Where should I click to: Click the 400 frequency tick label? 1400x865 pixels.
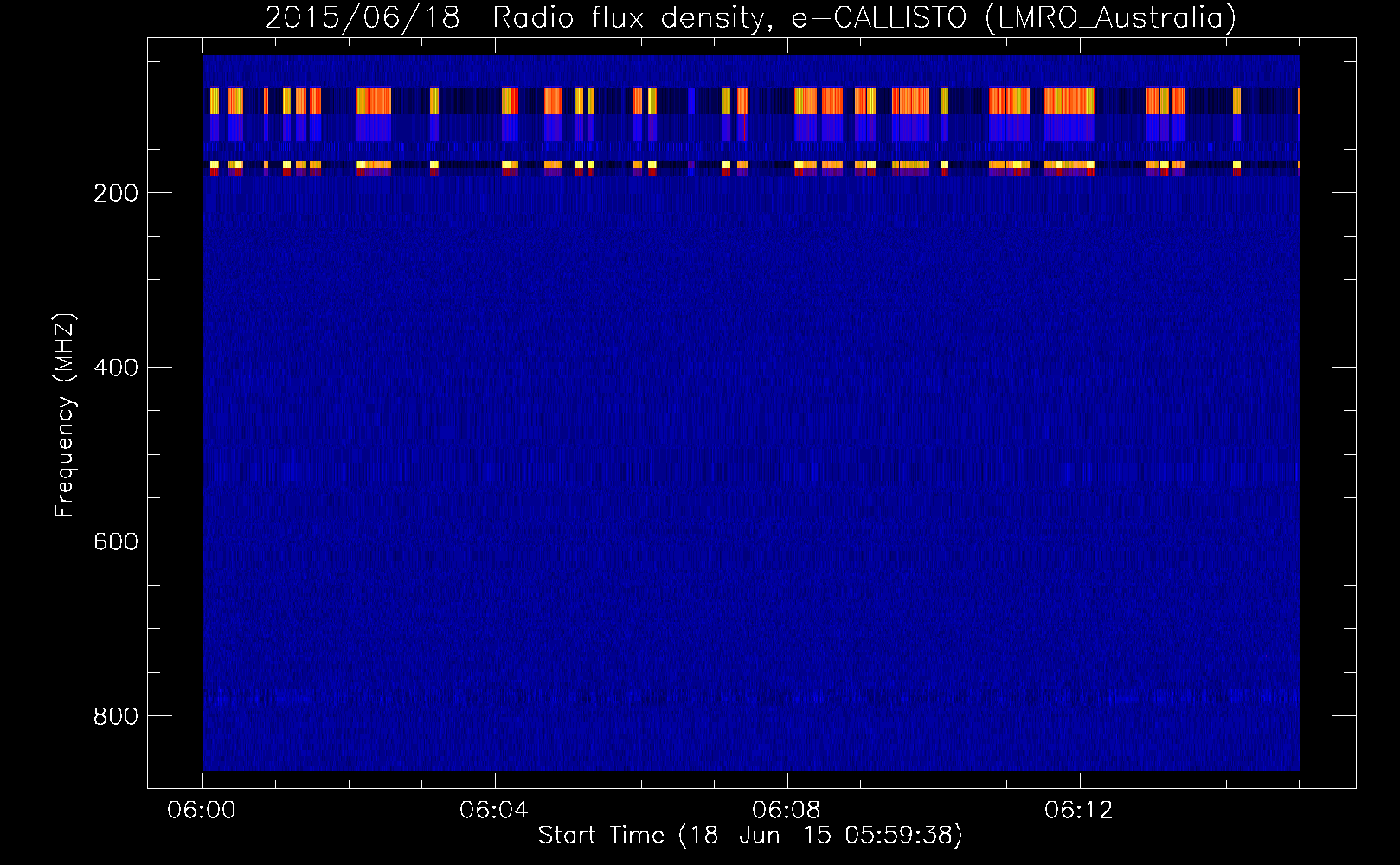point(116,368)
